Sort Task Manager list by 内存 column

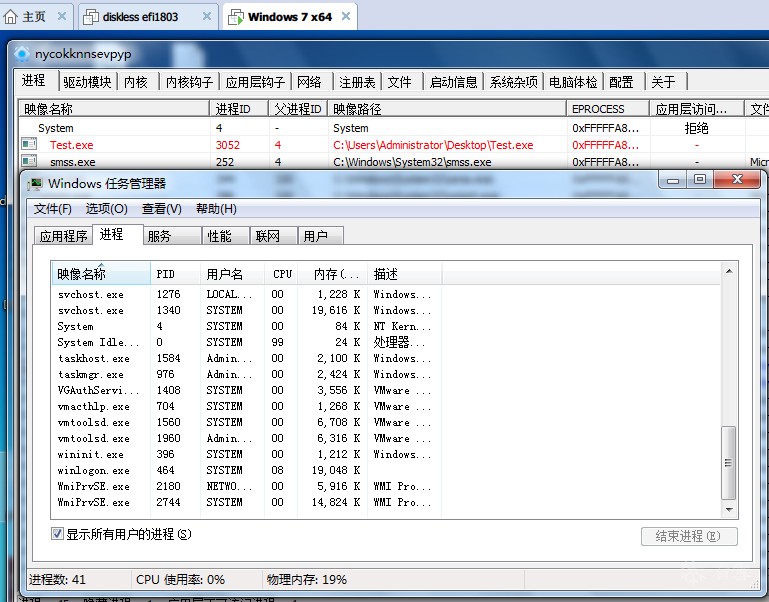pos(333,274)
